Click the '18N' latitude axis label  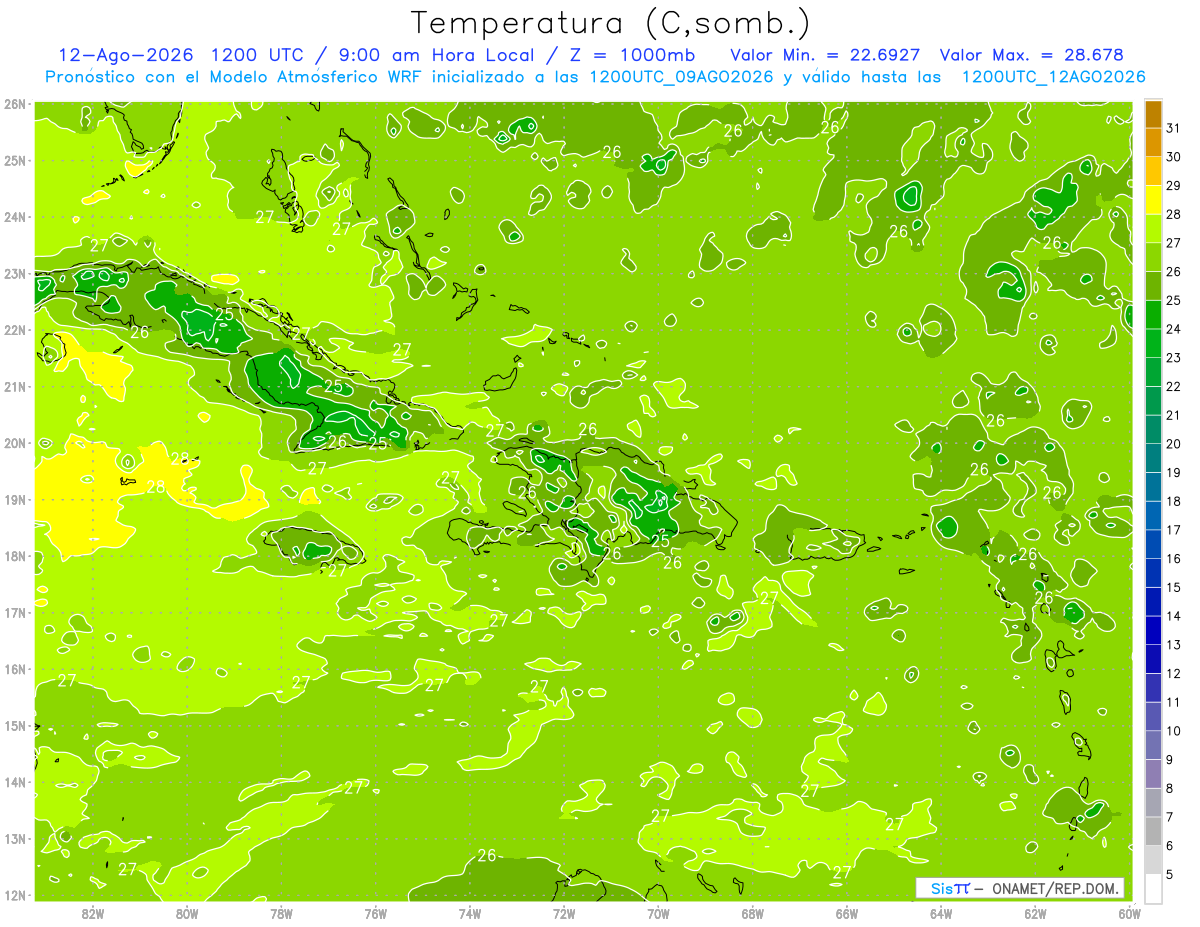pos(14,556)
